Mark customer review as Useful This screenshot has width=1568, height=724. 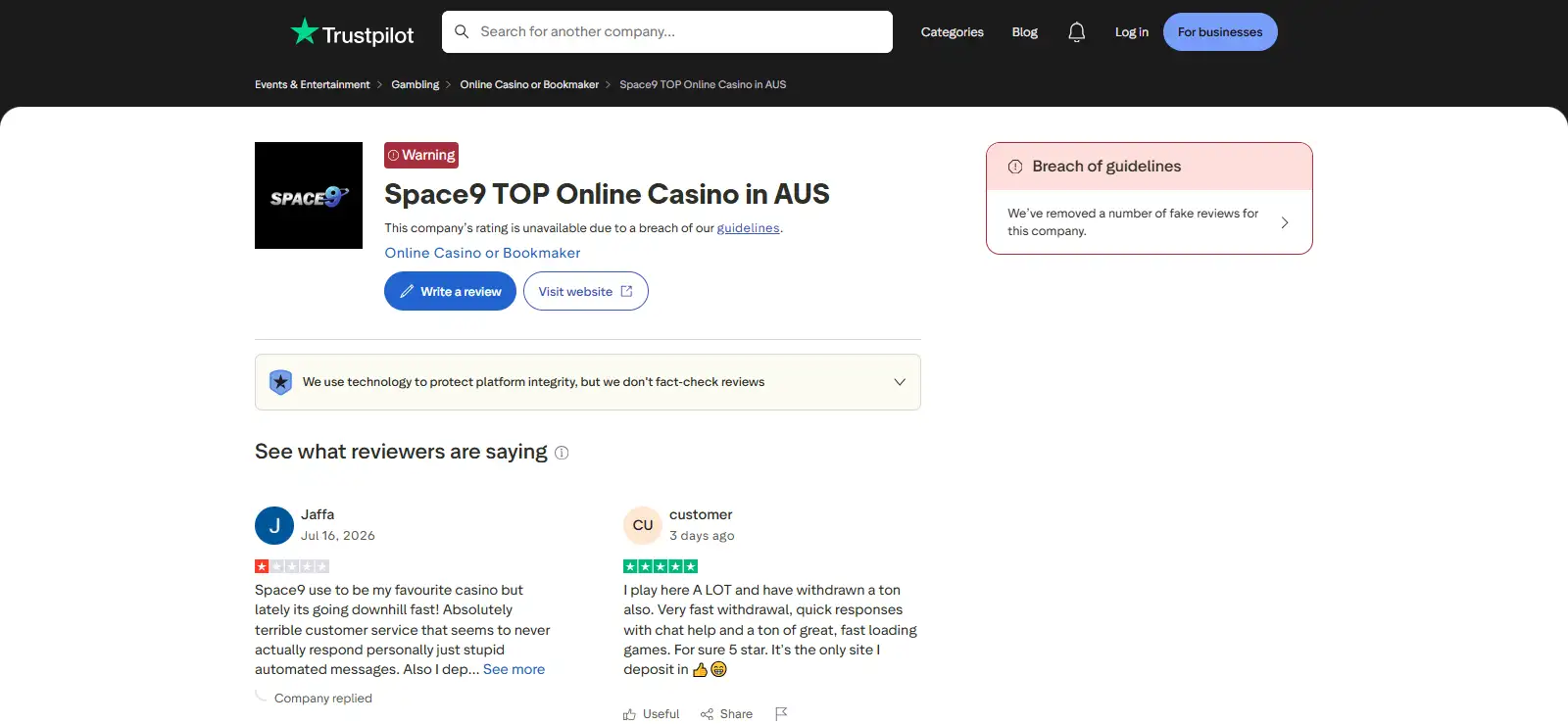click(652, 714)
